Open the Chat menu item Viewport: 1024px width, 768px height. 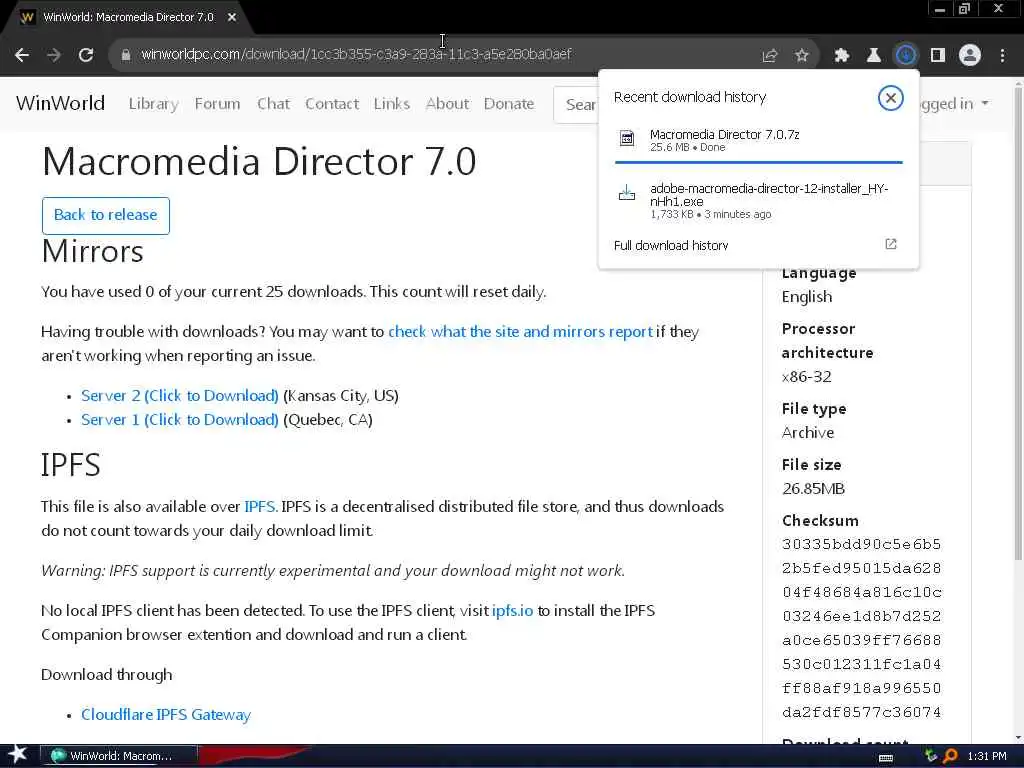coord(273,104)
